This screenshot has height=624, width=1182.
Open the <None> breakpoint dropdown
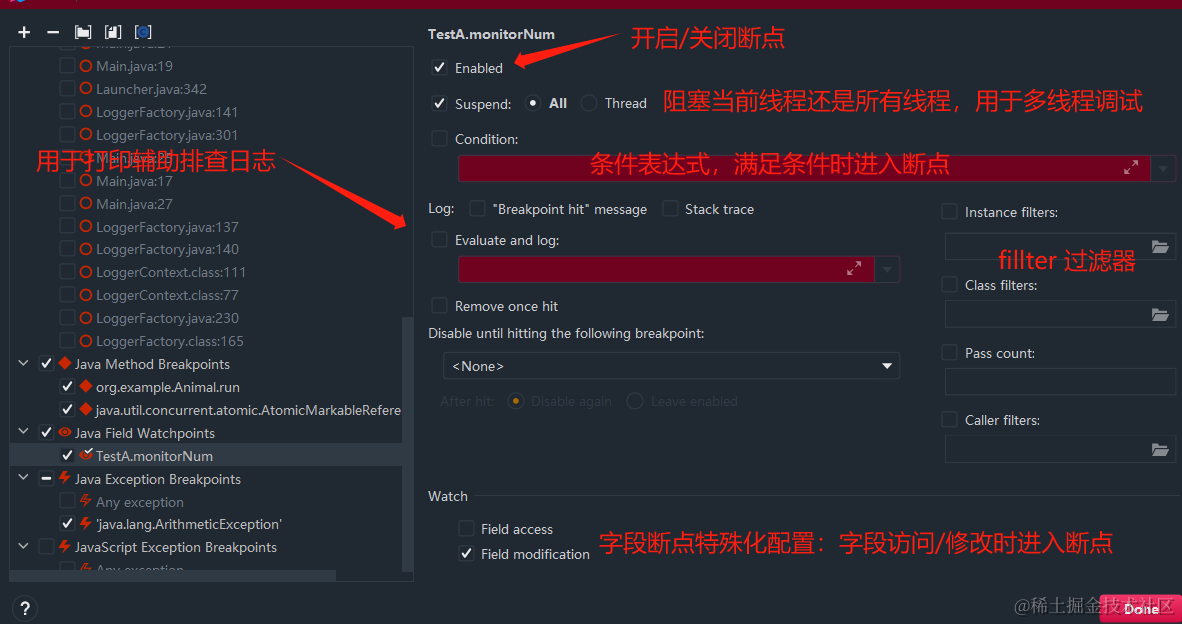coord(671,366)
